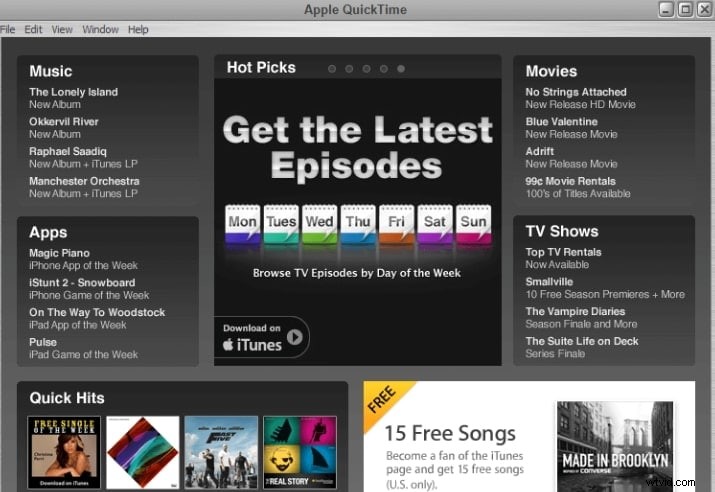Click the Fast Five movie thumbnail
This screenshot has width=715, height=492.
point(221,452)
